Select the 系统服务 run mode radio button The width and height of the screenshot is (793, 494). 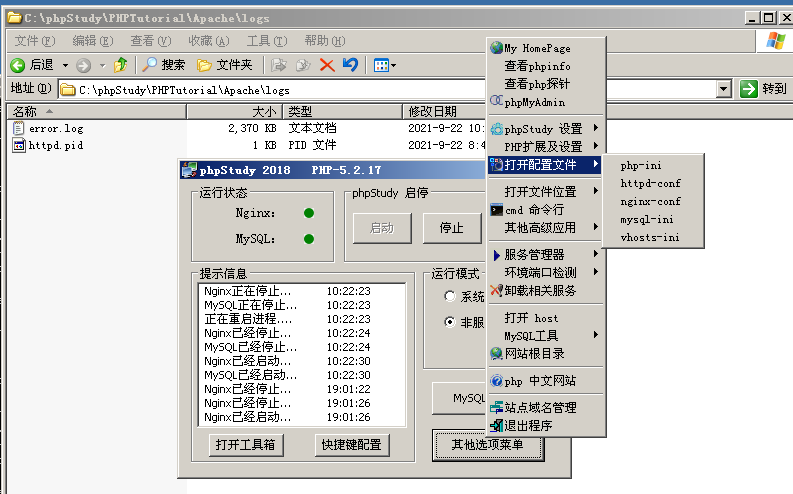coord(450,296)
